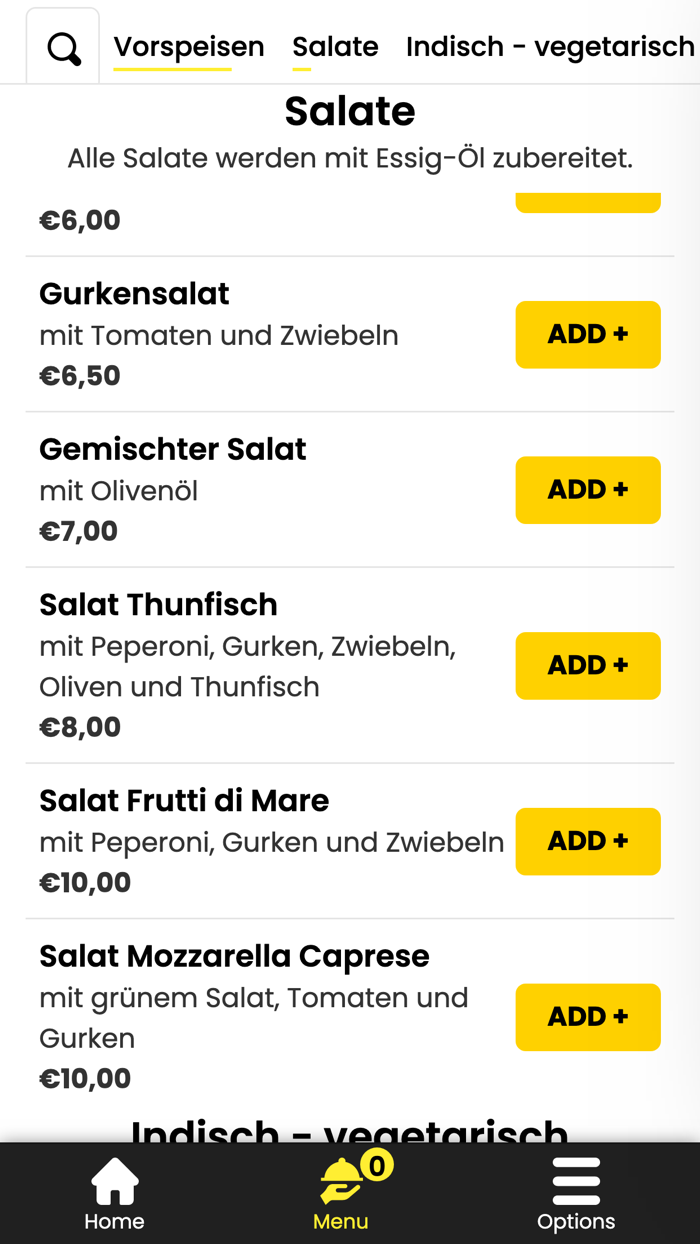The width and height of the screenshot is (700, 1244).
Task: Add Salat Mozzarella Caprese to order
Action: (x=588, y=1017)
